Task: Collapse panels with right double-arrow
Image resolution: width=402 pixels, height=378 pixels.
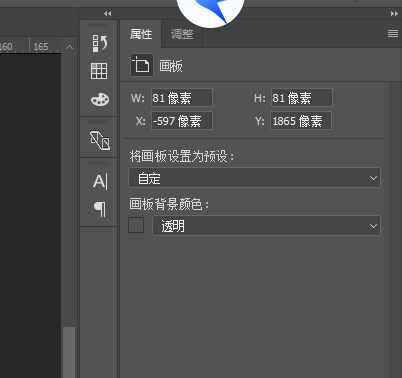Action: pyautogui.click(x=394, y=14)
